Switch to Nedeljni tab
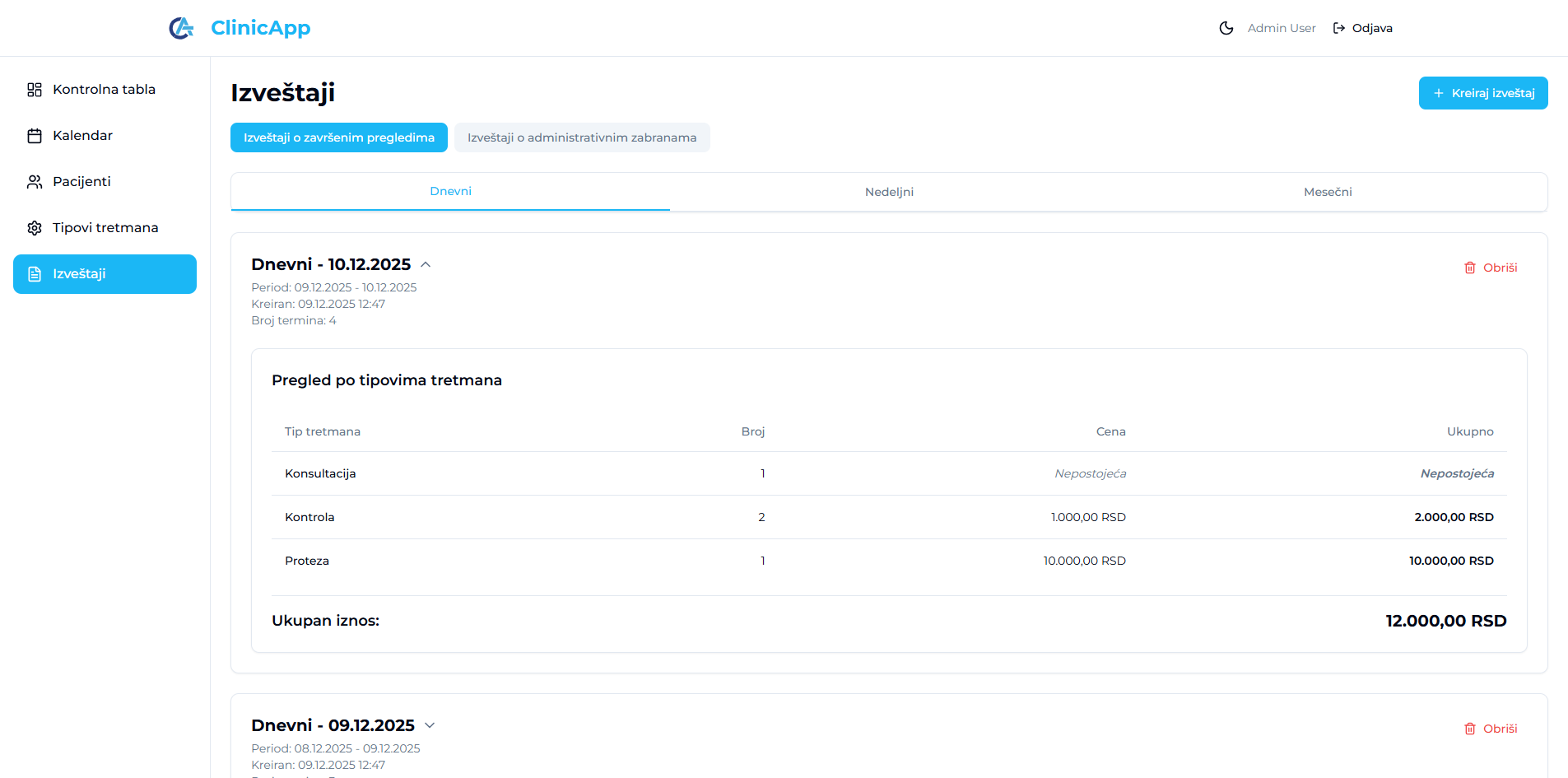 tap(889, 192)
